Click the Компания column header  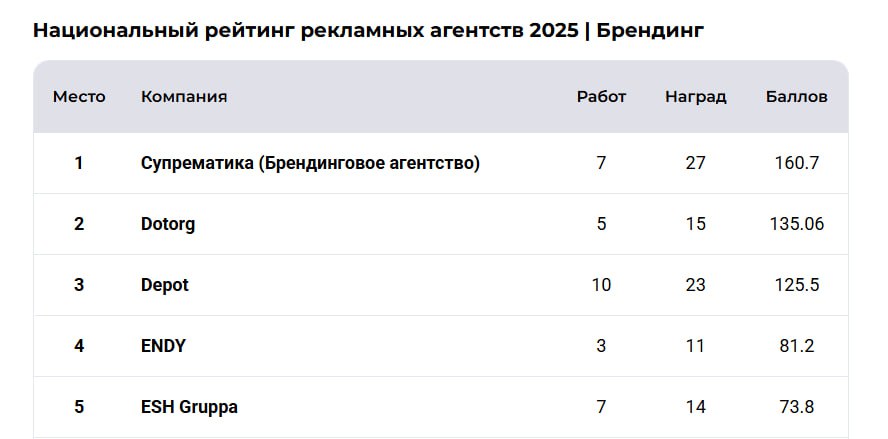(x=184, y=97)
